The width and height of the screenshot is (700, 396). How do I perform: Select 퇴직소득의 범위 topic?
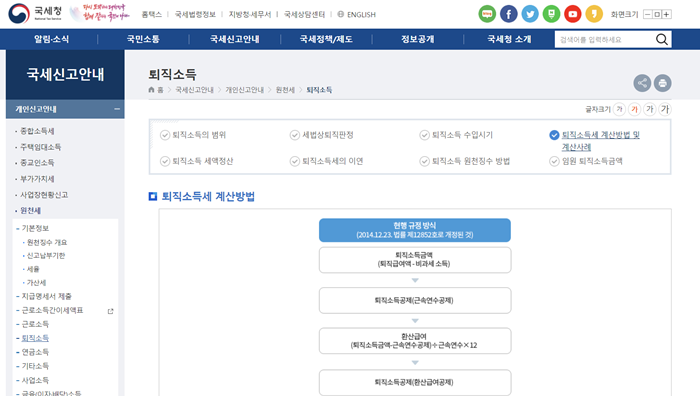pos(193,135)
